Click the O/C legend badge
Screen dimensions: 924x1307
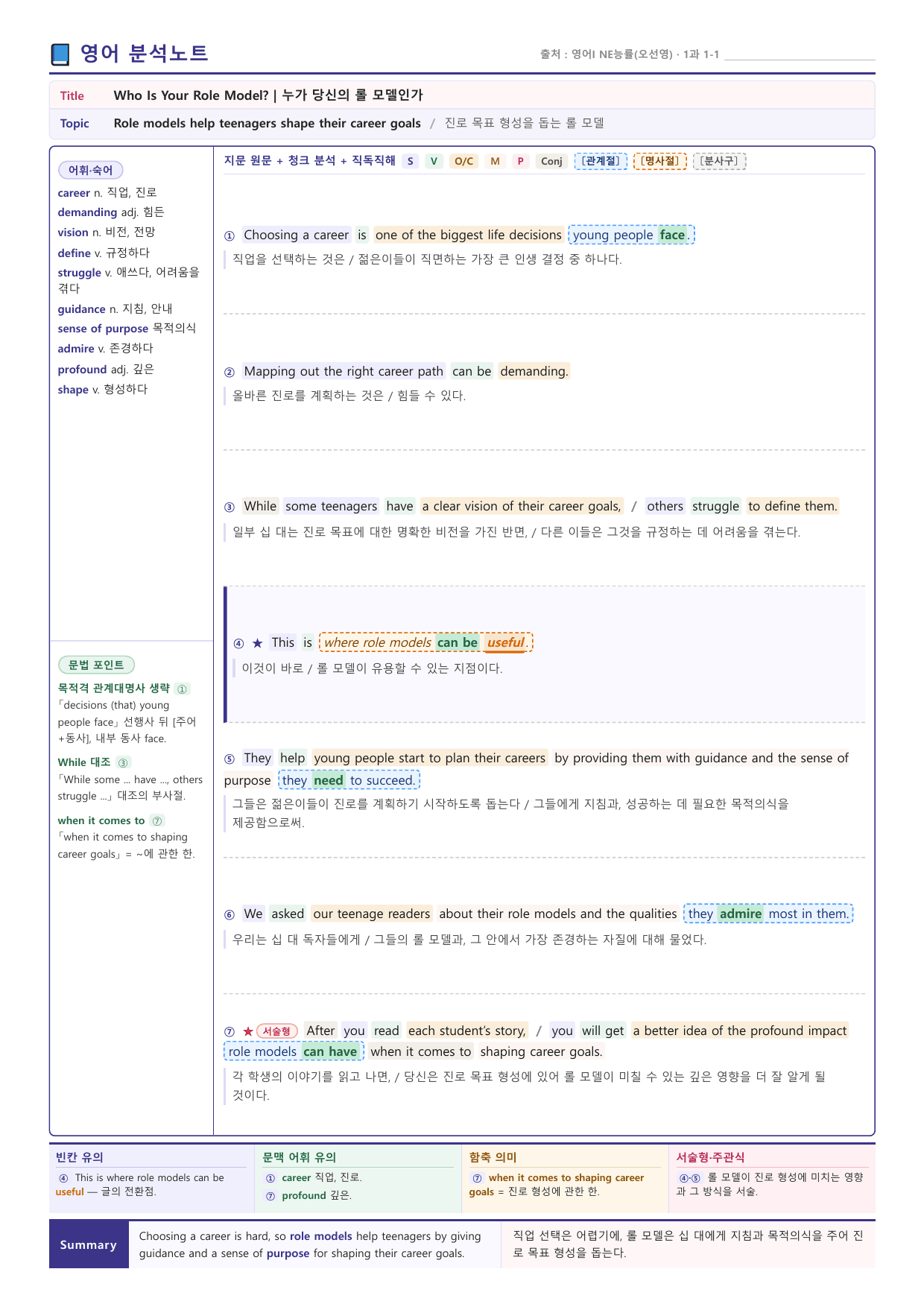pyautogui.click(x=463, y=161)
